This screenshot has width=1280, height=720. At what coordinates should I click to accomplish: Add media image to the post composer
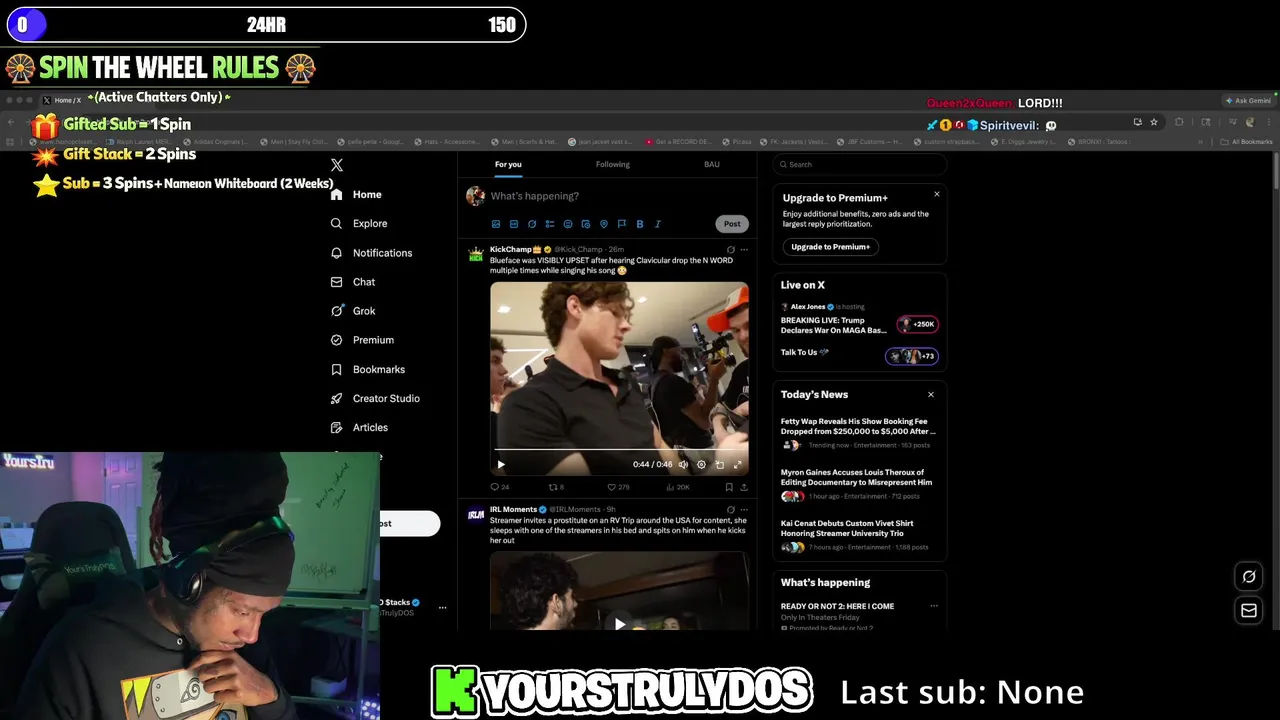(x=496, y=224)
